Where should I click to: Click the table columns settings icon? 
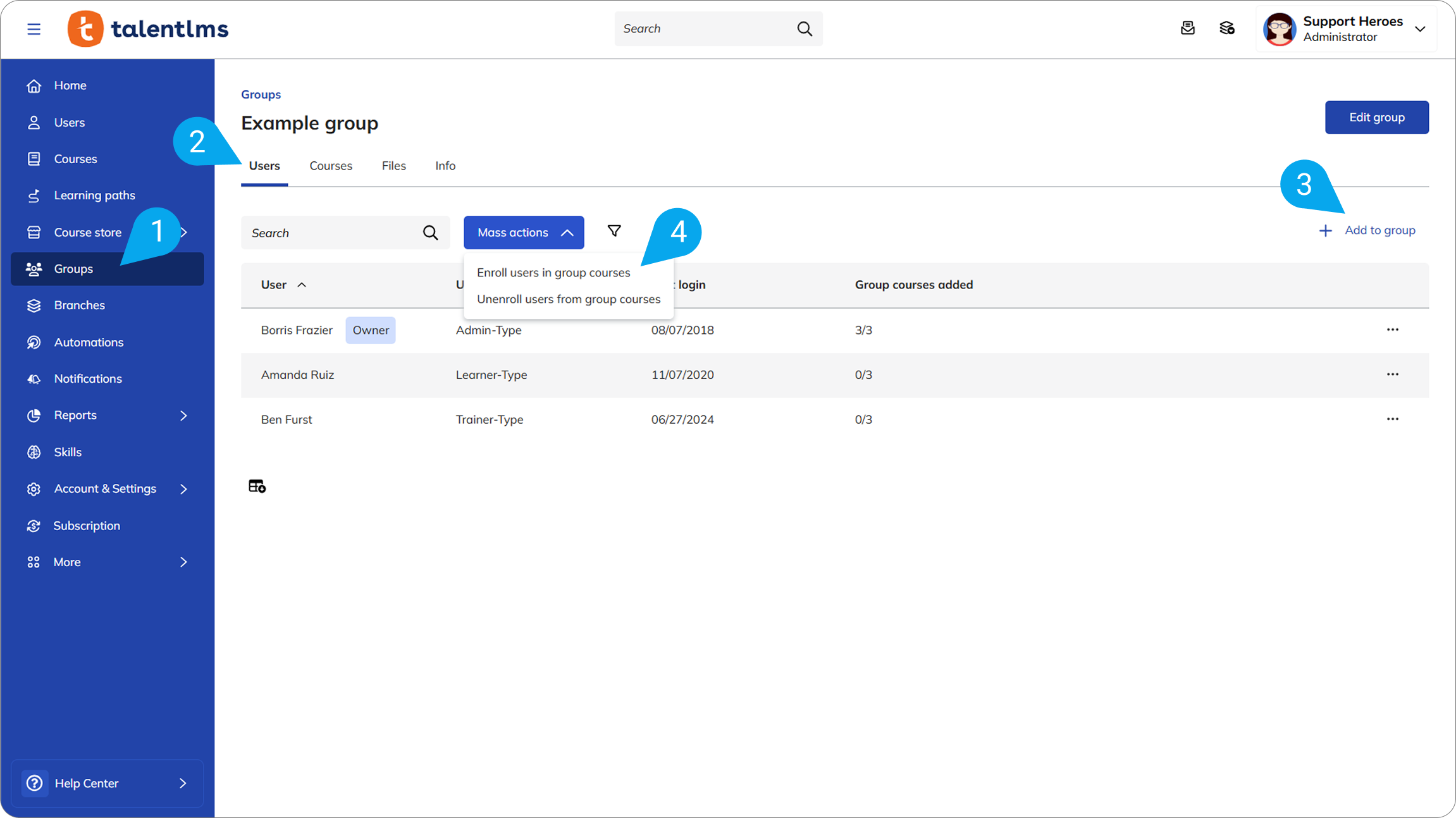click(257, 486)
